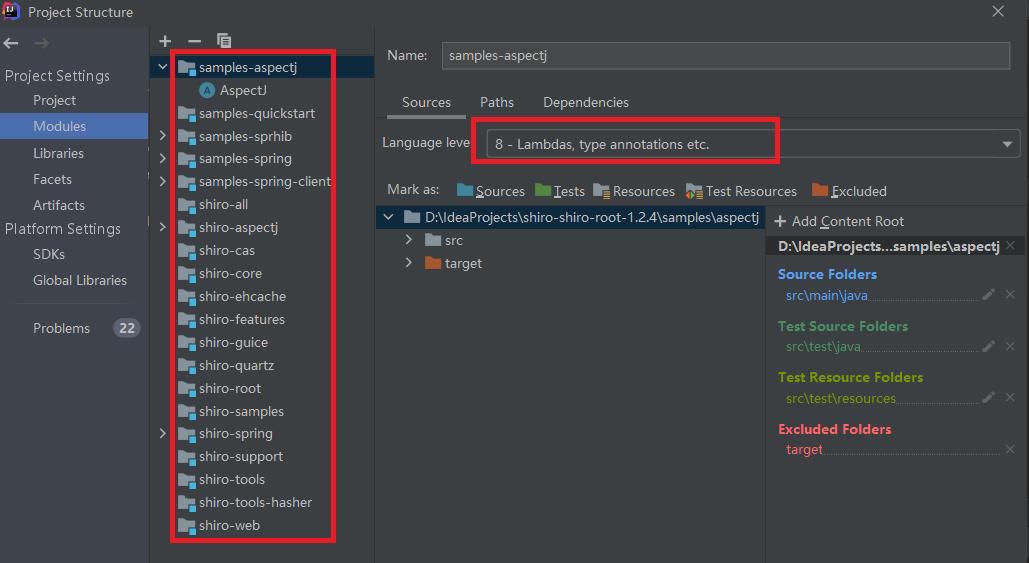1029x563 pixels.
Task: Expand the target folder
Action: (x=409, y=262)
